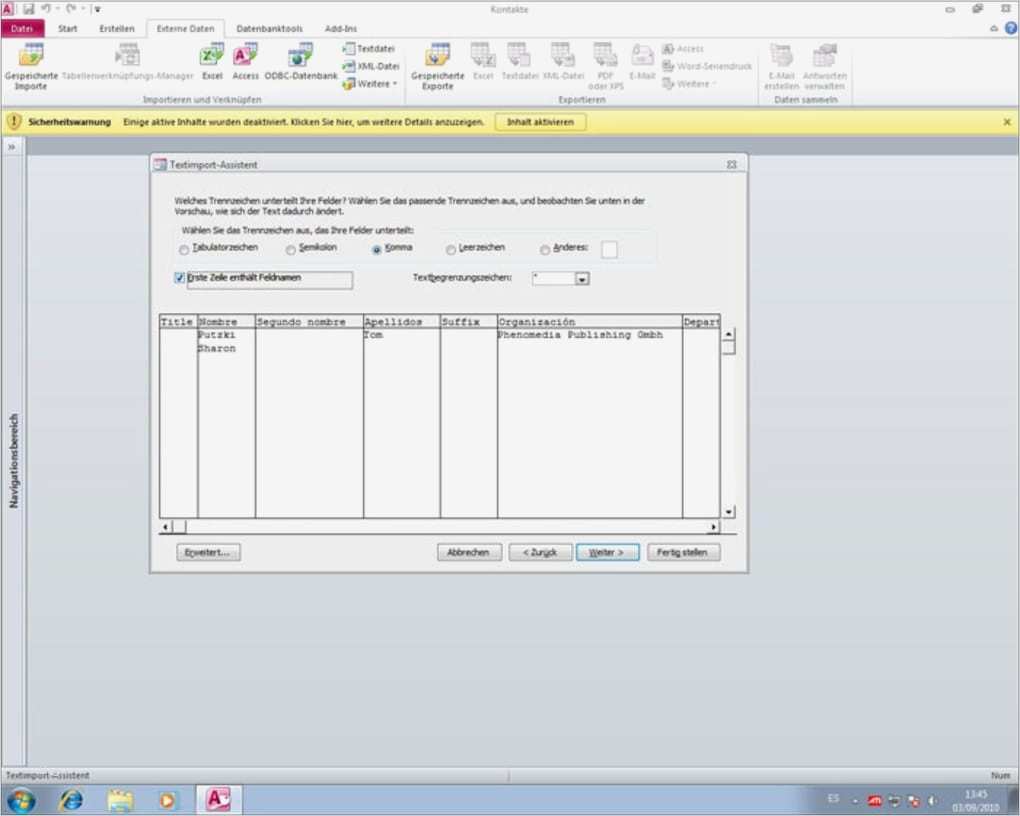This screenshot has width=1020, height=816.
Task: Open Gespeicherte Importe in the ribbon
Action: click(31, 67)
